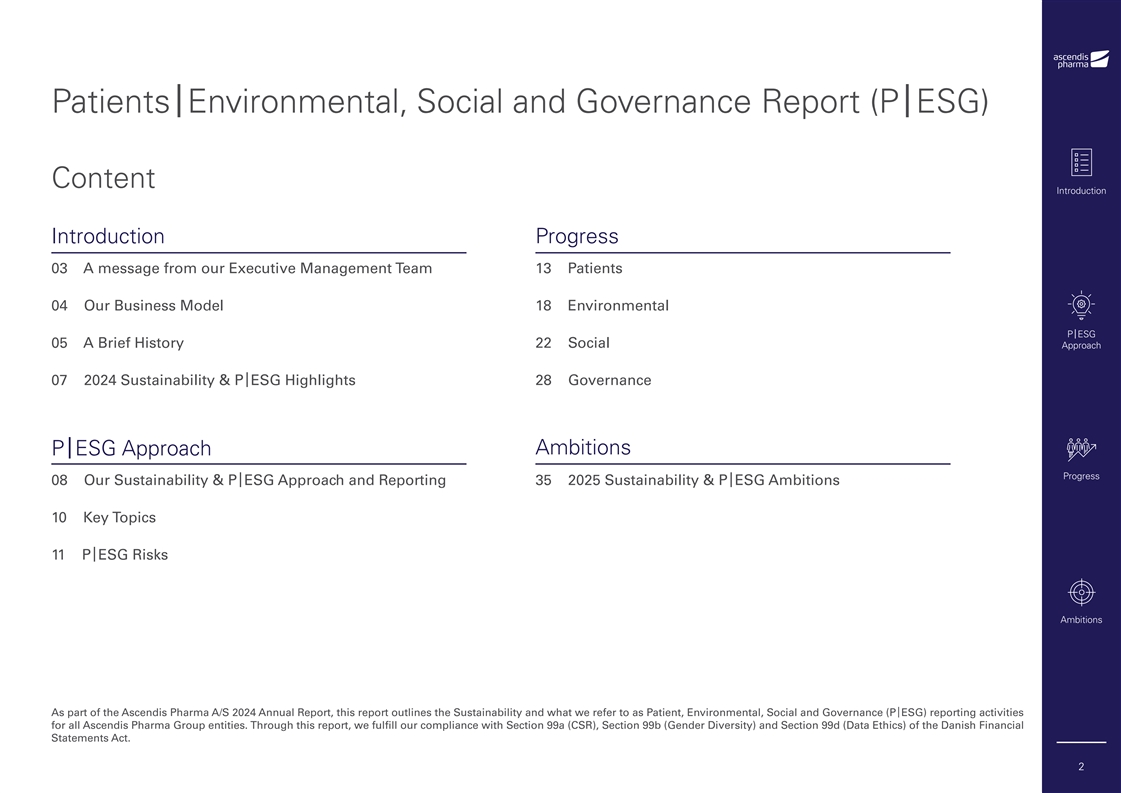This screenshot has height=793, width=1121.
Task: Jump to the Environmental section
Action: pyautogui.click(x=617, y=306)
